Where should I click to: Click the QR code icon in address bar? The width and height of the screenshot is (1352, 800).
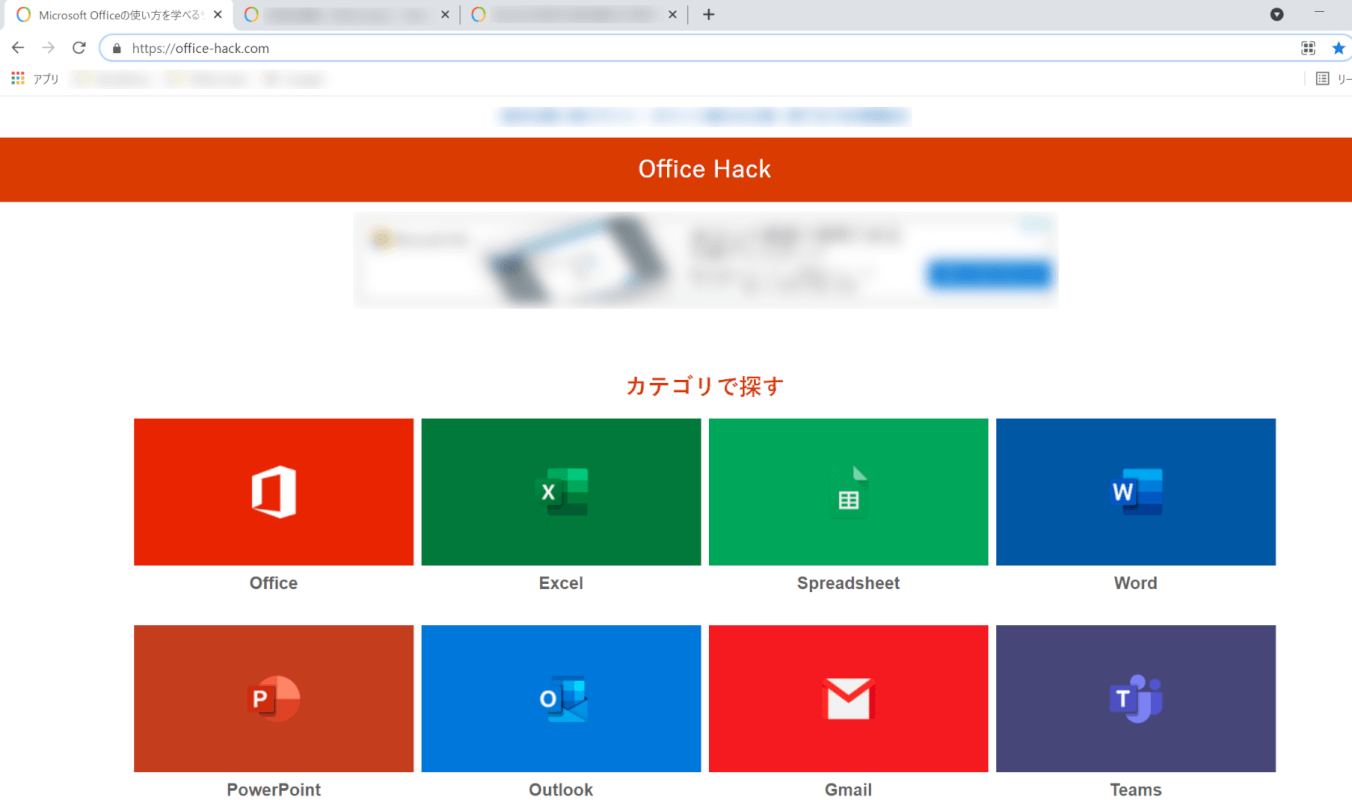coord(1308,48)
